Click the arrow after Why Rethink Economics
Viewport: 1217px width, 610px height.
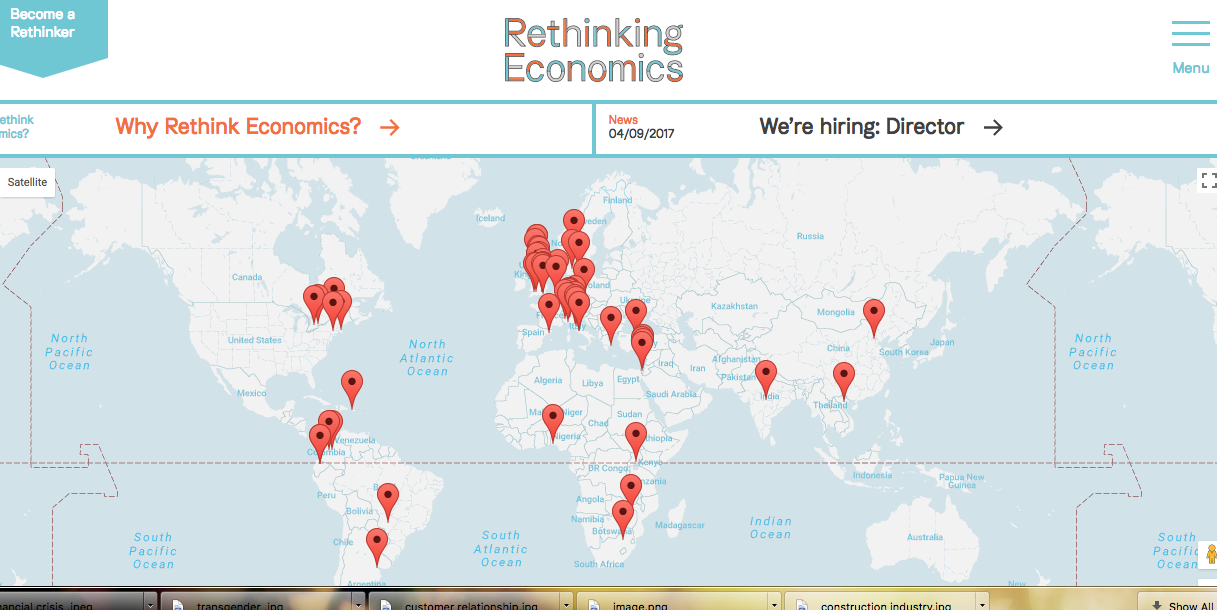click(390, 127)
